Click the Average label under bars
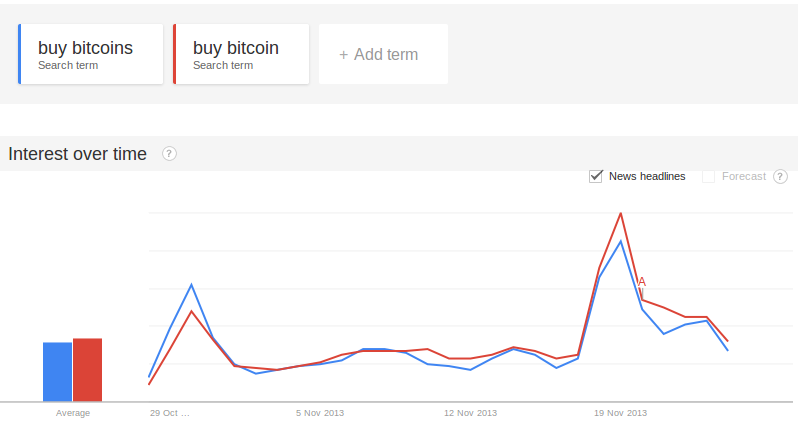Image resolution: width=809 pixels, height=432 pixels. coord(73,413)
